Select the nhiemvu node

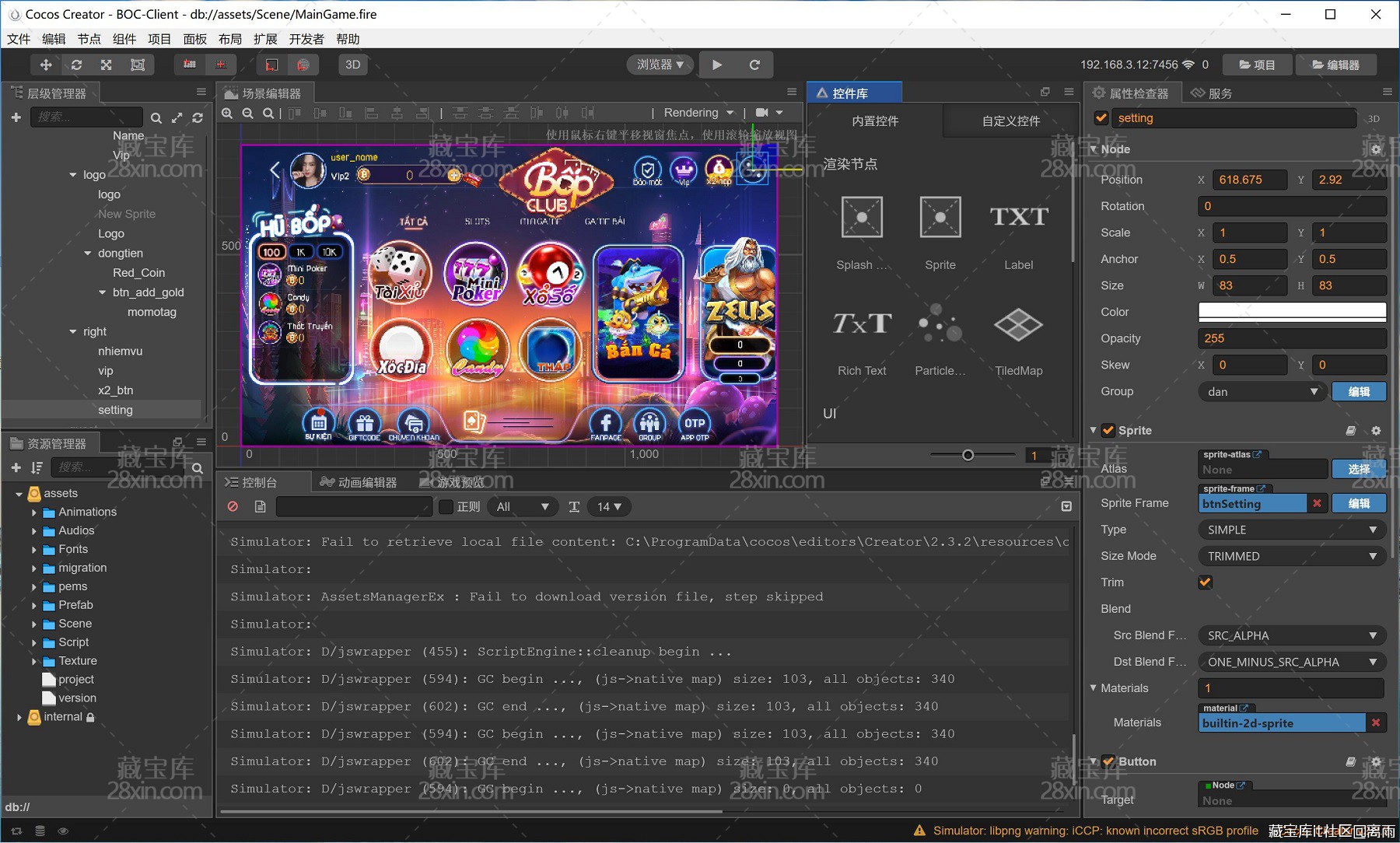tap(120, 351)
